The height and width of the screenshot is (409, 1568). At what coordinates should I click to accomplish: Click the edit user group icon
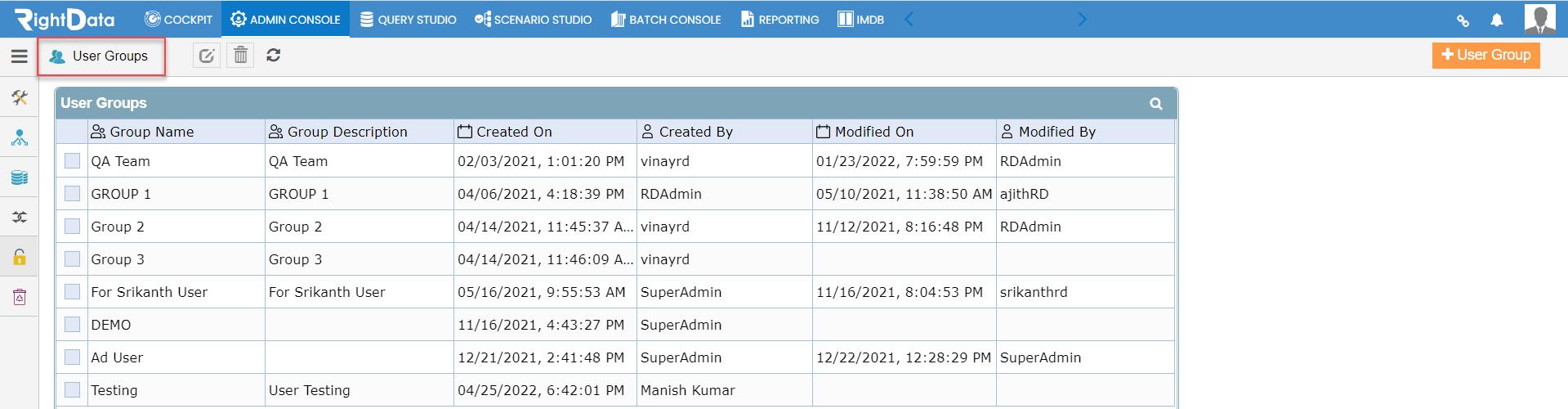(x=207, y=56)
